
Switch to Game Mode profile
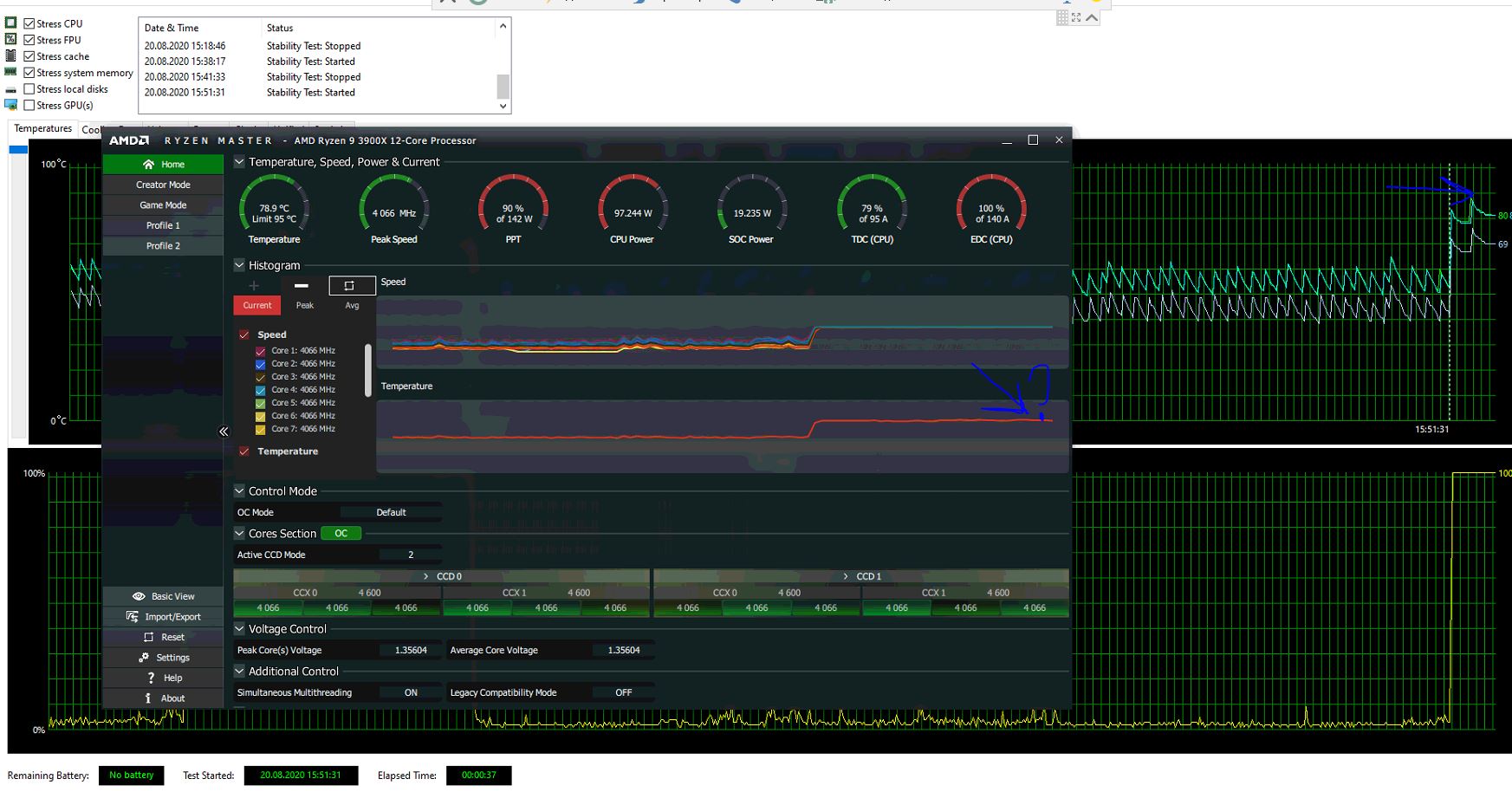click(163, 205)
